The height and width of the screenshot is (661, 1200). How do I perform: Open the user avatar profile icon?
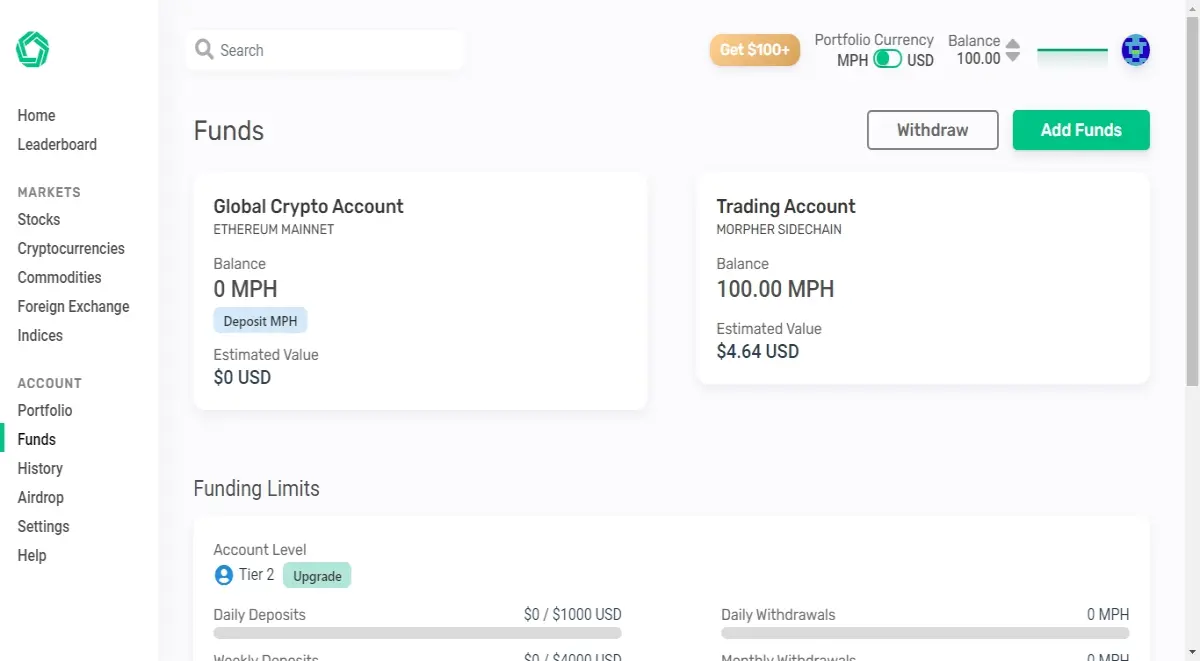1135,50
